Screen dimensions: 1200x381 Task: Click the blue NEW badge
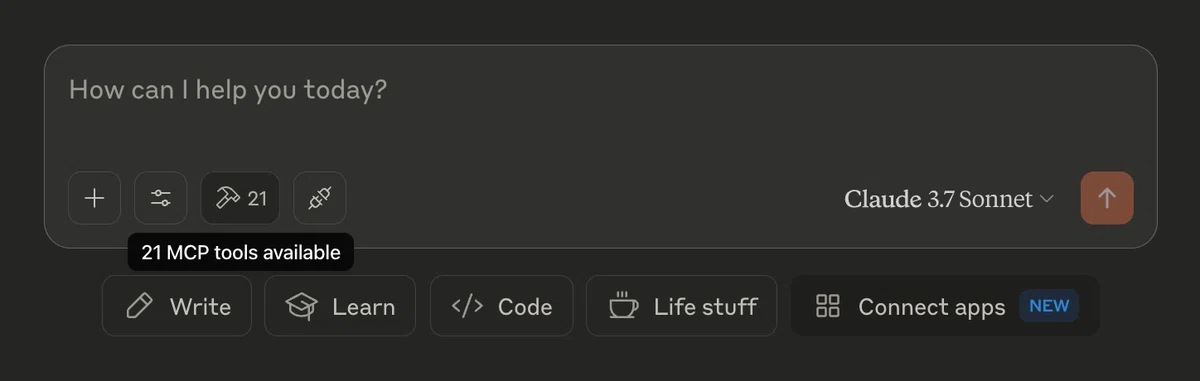tap(1049, 306)
